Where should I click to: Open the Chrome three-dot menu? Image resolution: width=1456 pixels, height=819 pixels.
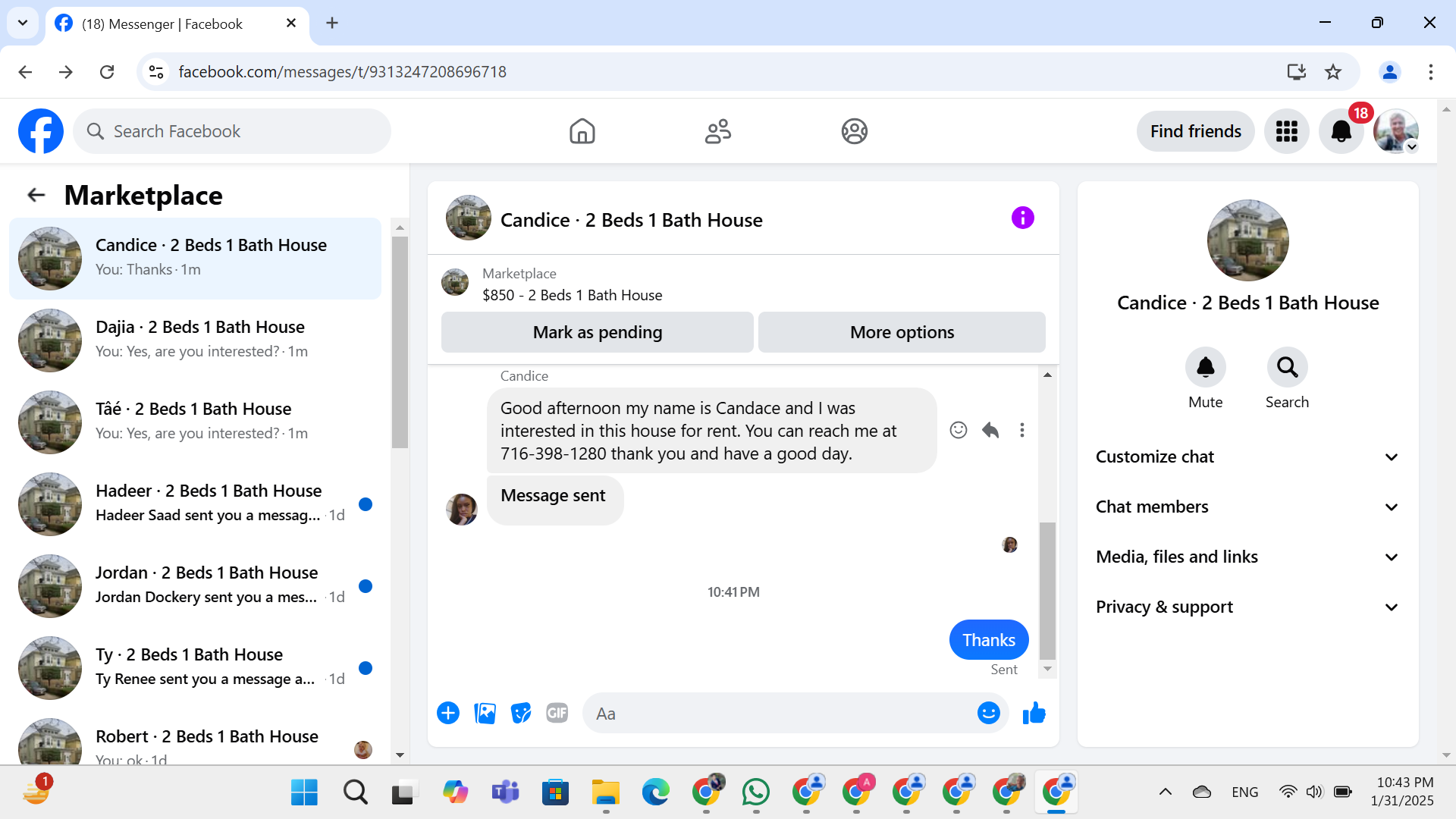pos(1430,72)
